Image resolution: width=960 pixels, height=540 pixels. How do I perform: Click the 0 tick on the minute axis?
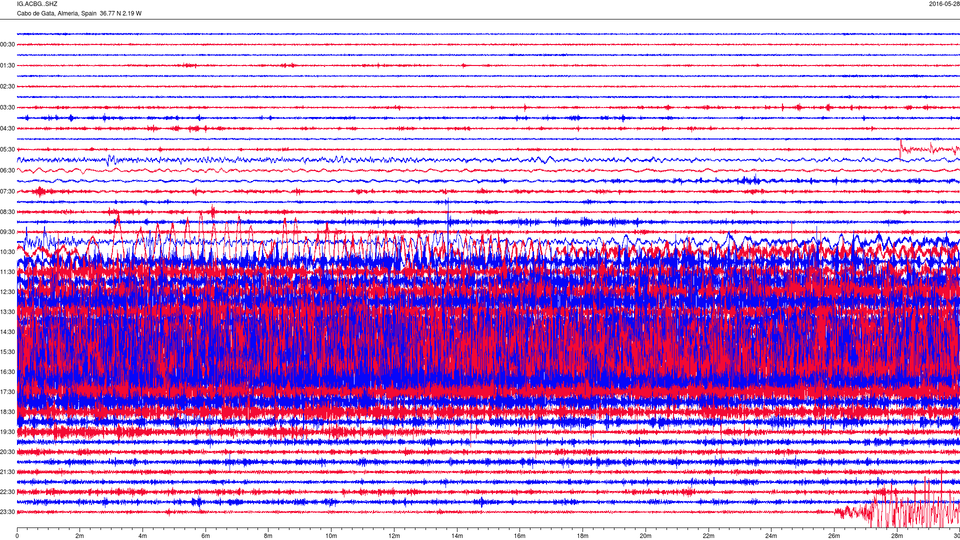(x=17, y=536)
